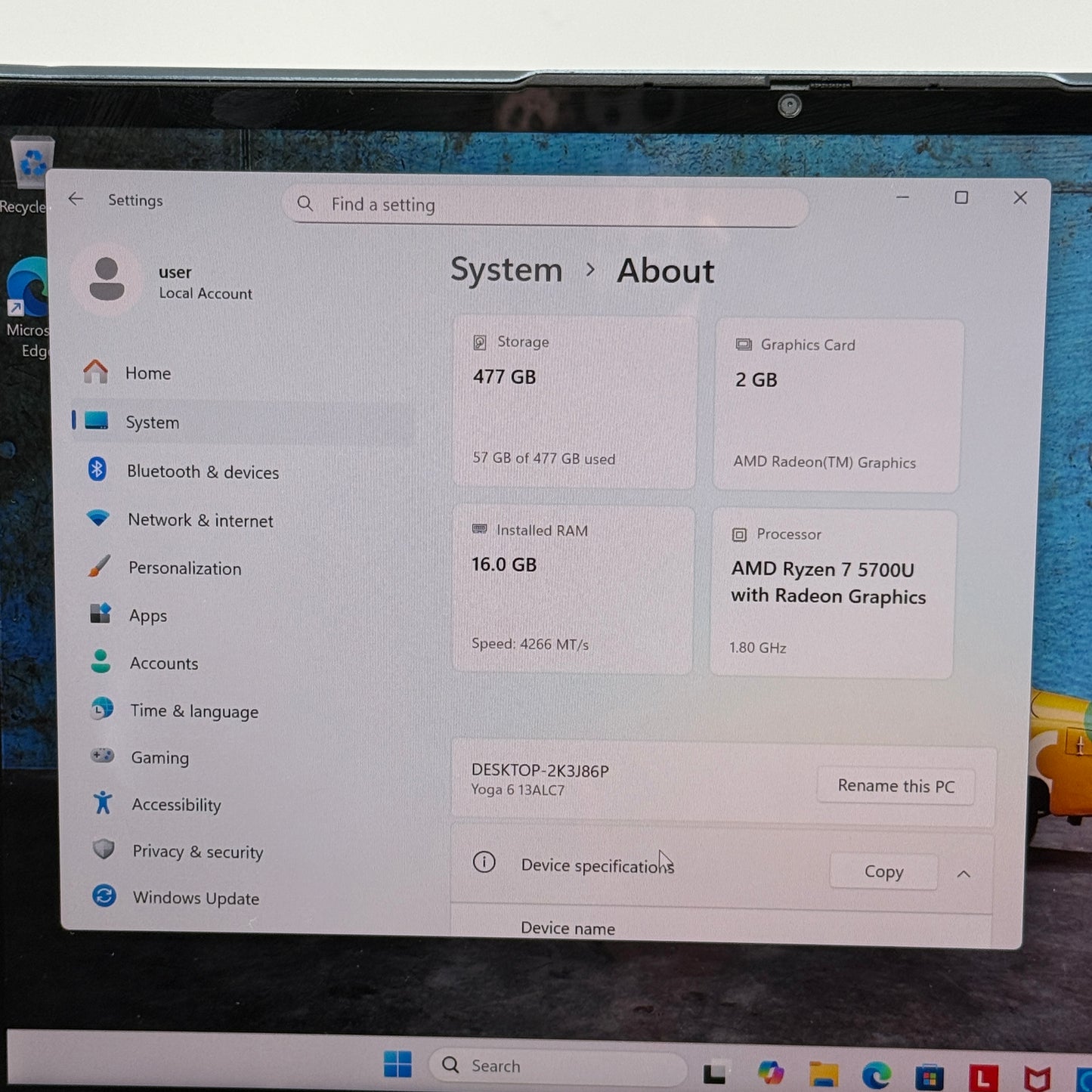Click the AMD Radeon(TM) Graphics text
Image resolution: width=1092 pixels, height=1092 pixels.
[x=824, y=462]
